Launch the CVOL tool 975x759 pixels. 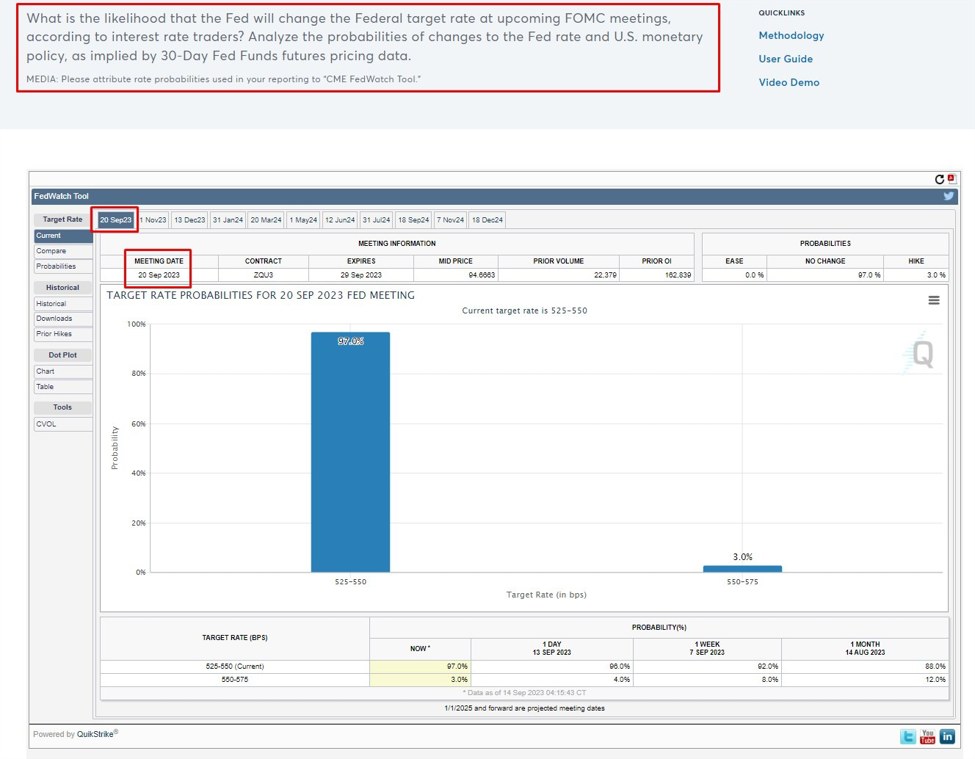tap(62, 423)
